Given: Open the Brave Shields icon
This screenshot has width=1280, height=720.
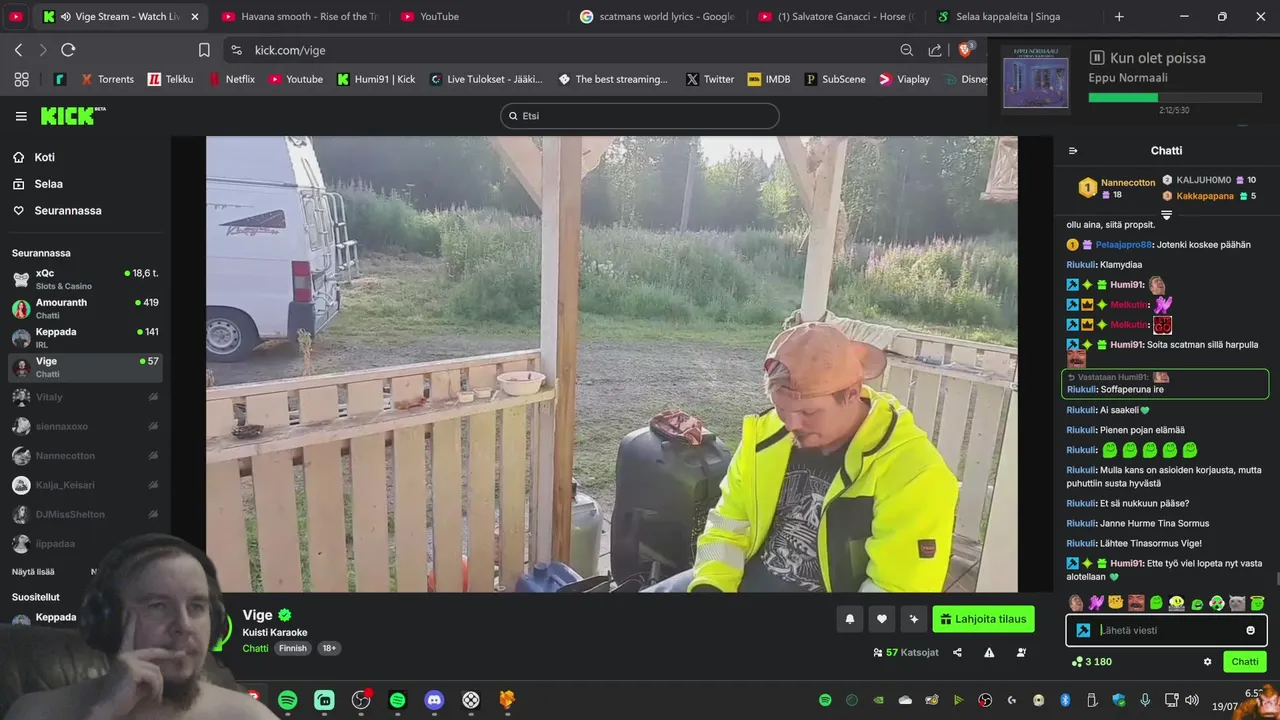Looking at the screenshot, I should click(x=967, y=49).
